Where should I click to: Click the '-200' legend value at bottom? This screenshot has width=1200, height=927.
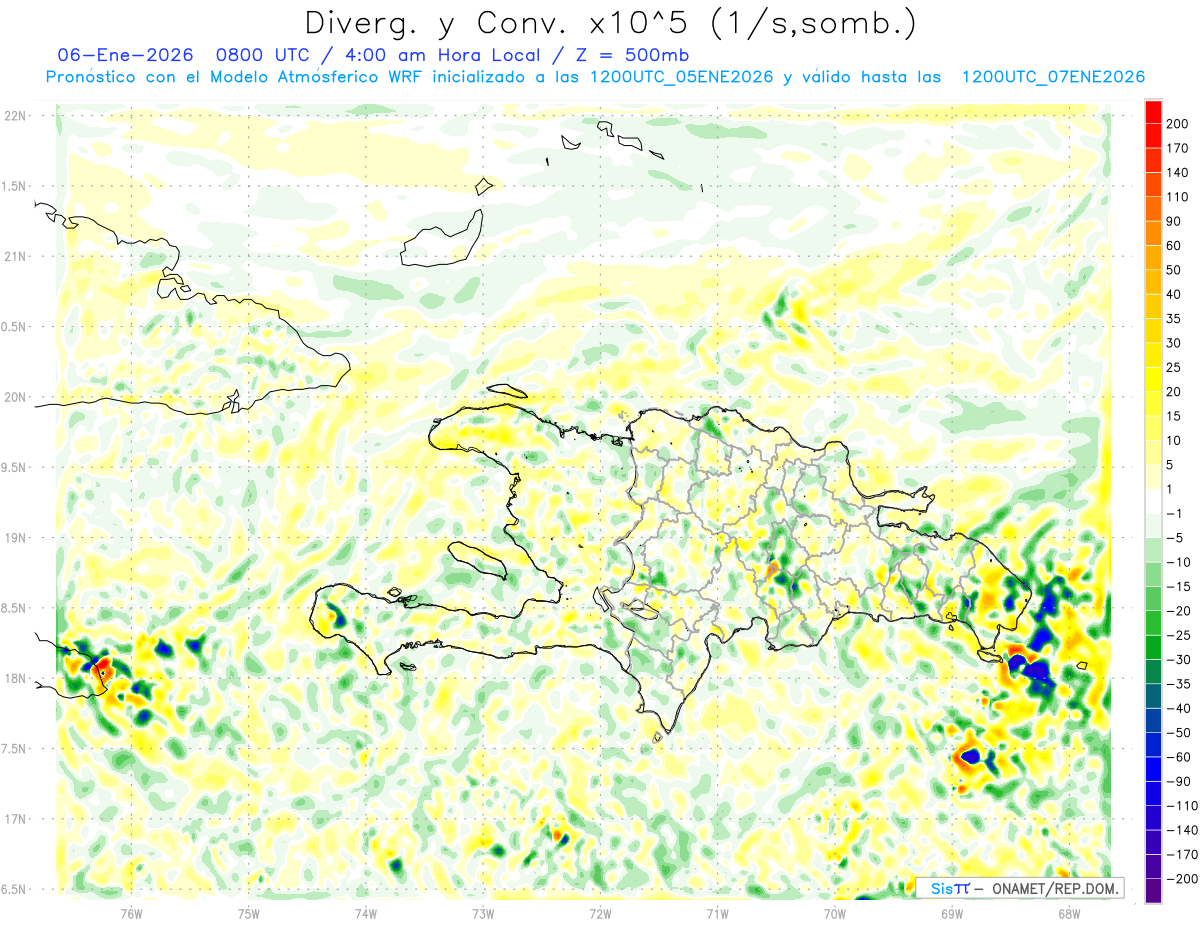(1183, 879)
